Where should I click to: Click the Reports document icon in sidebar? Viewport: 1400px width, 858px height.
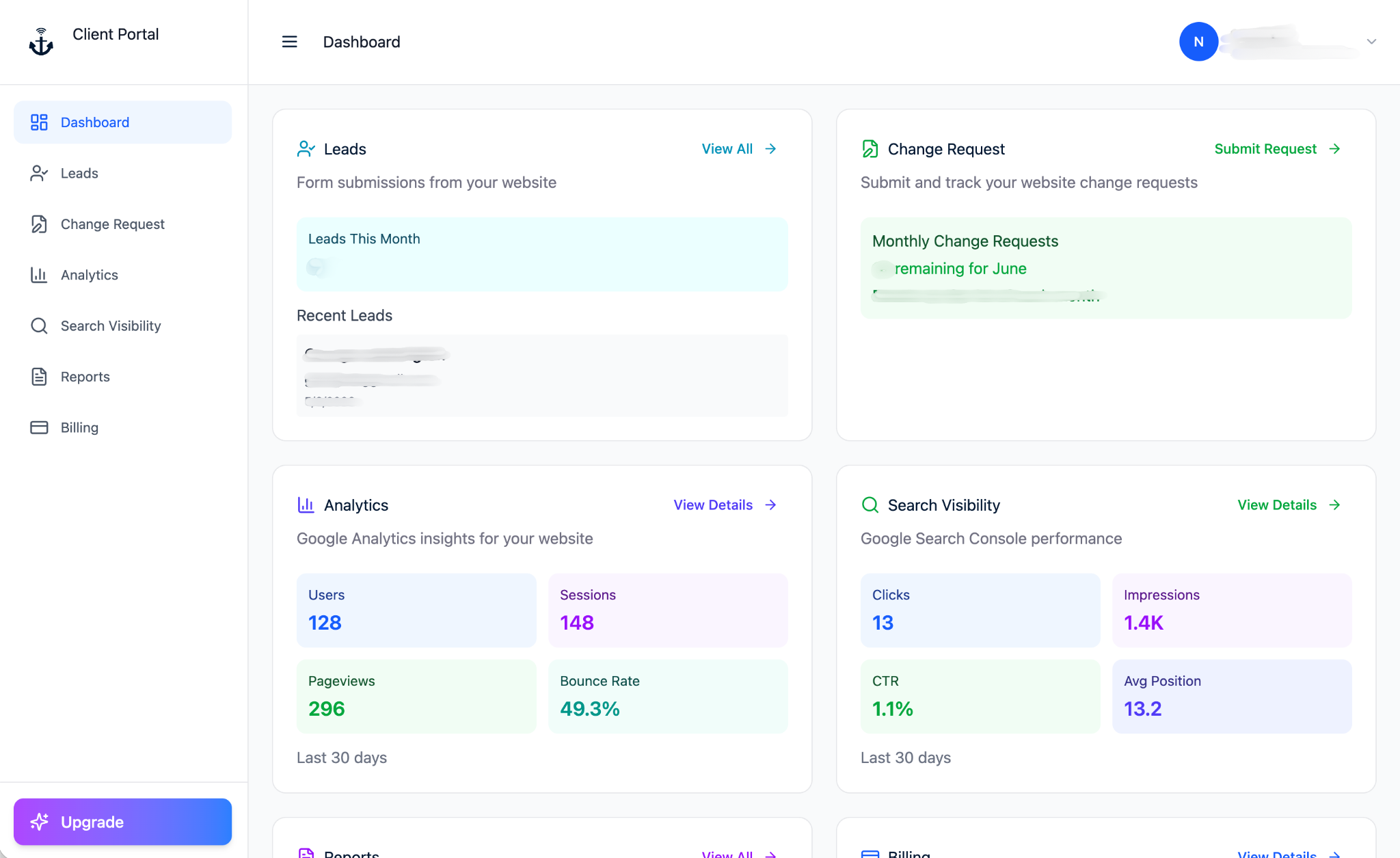39,377
